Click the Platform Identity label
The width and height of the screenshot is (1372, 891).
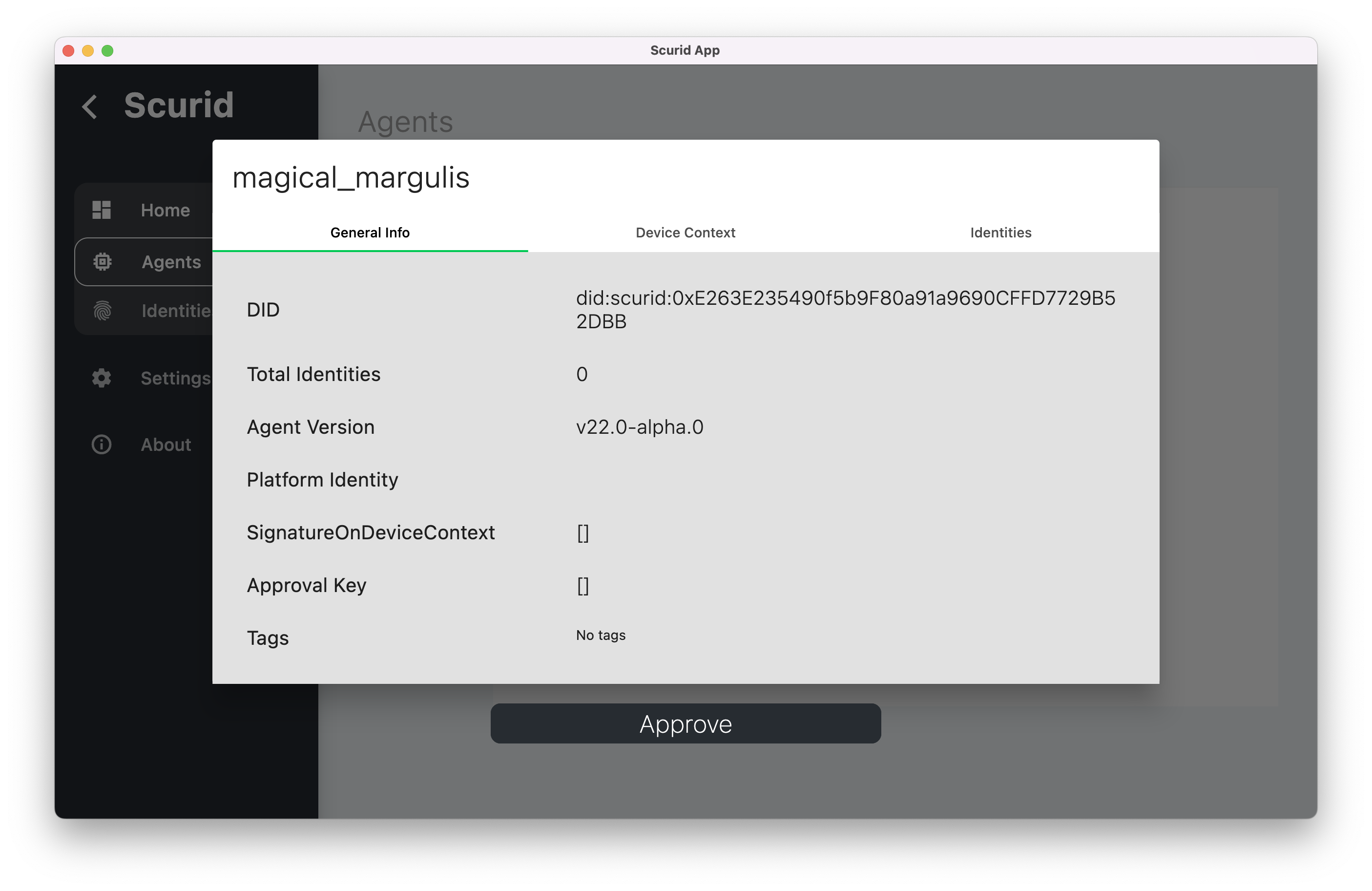322,480
